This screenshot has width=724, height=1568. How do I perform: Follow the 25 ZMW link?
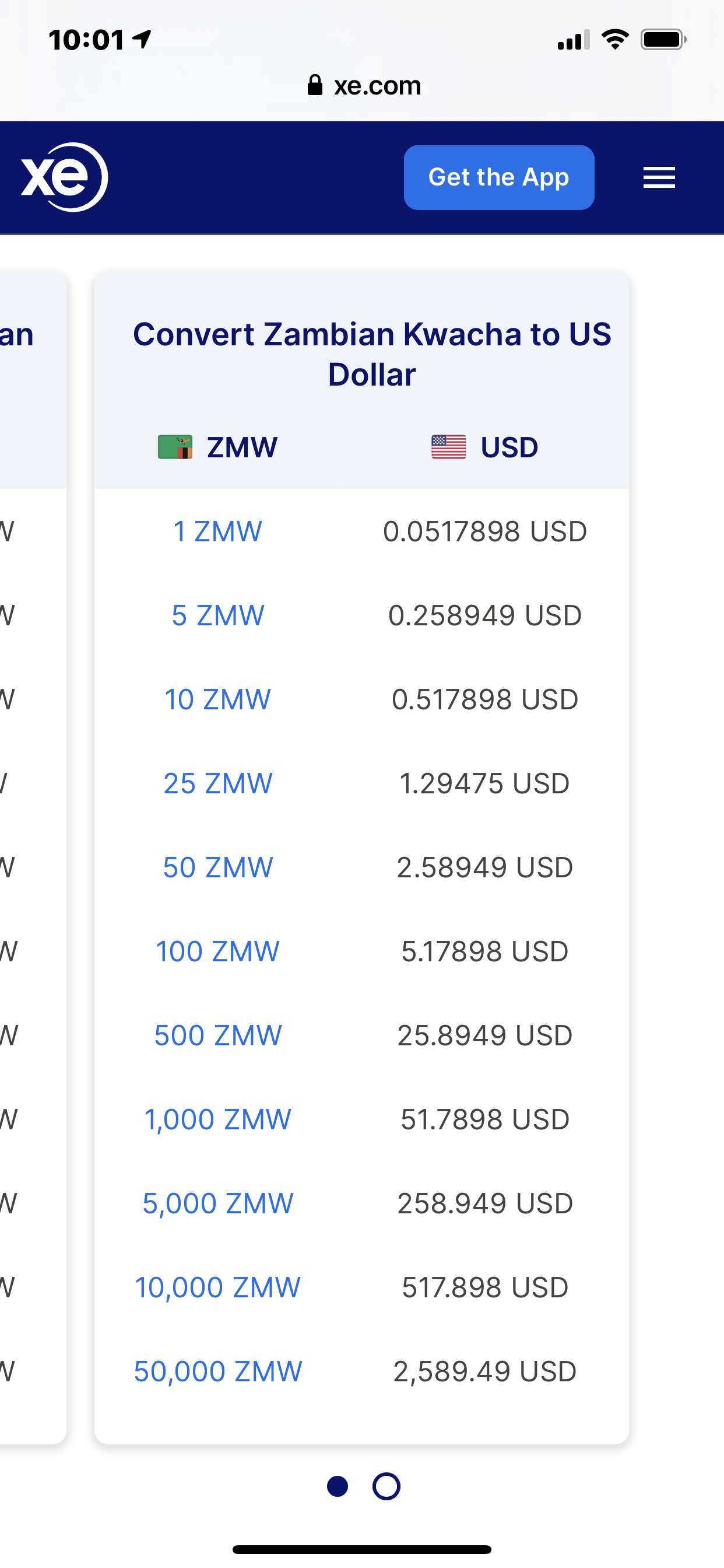[217, 783]
